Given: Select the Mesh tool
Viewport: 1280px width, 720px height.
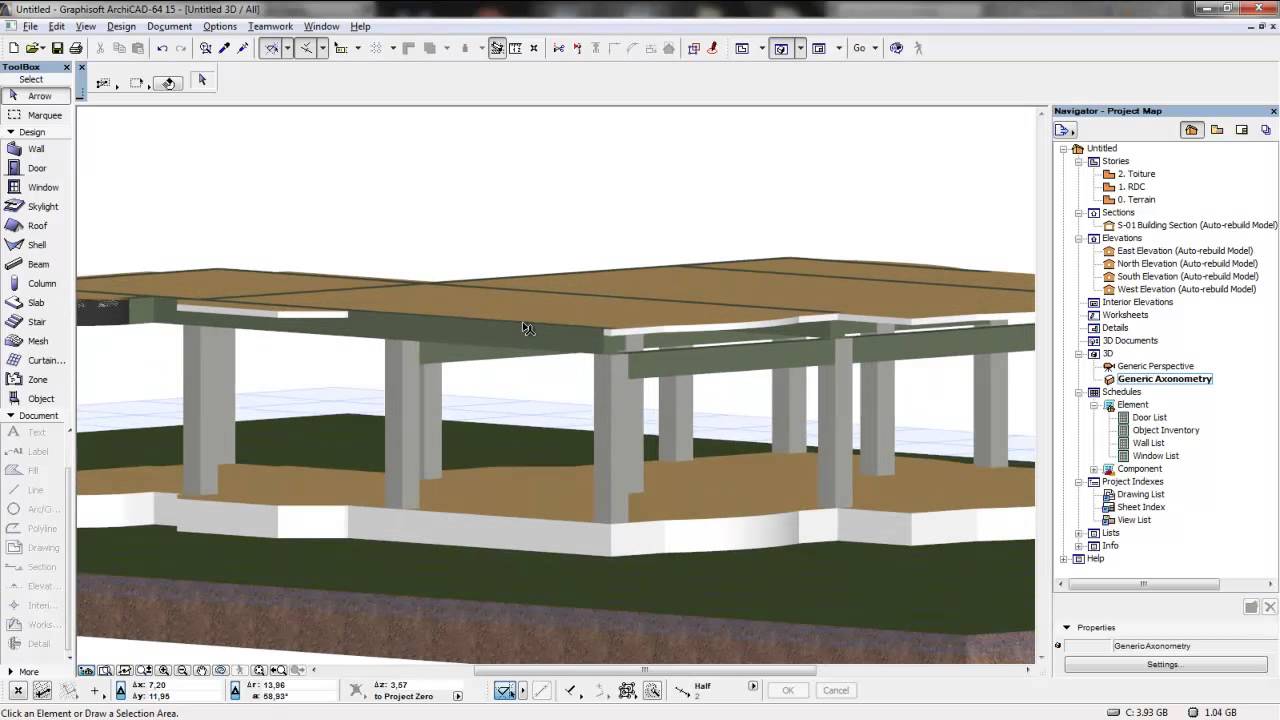Looking at the screenshot, I should tap(36, 341).
